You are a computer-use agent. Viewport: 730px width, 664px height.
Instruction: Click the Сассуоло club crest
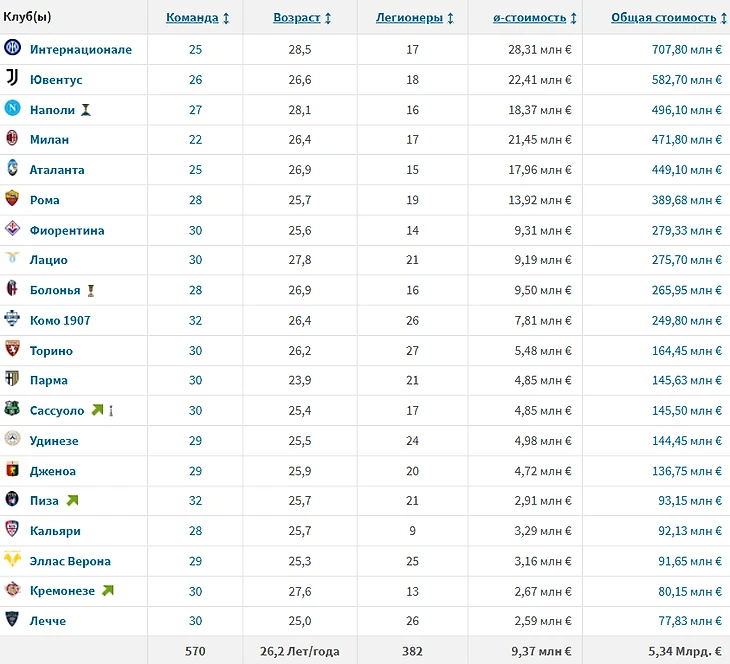(12, 408)
